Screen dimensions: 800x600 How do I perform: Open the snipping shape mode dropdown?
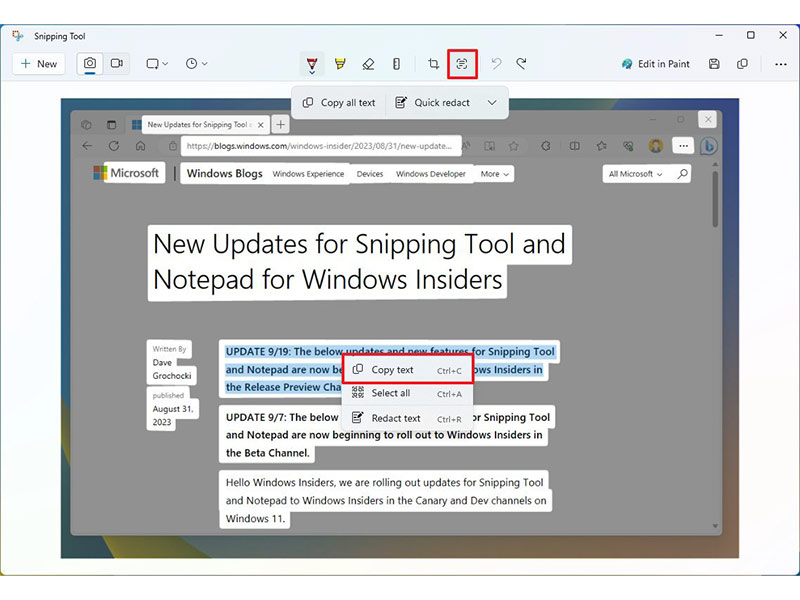157,64
